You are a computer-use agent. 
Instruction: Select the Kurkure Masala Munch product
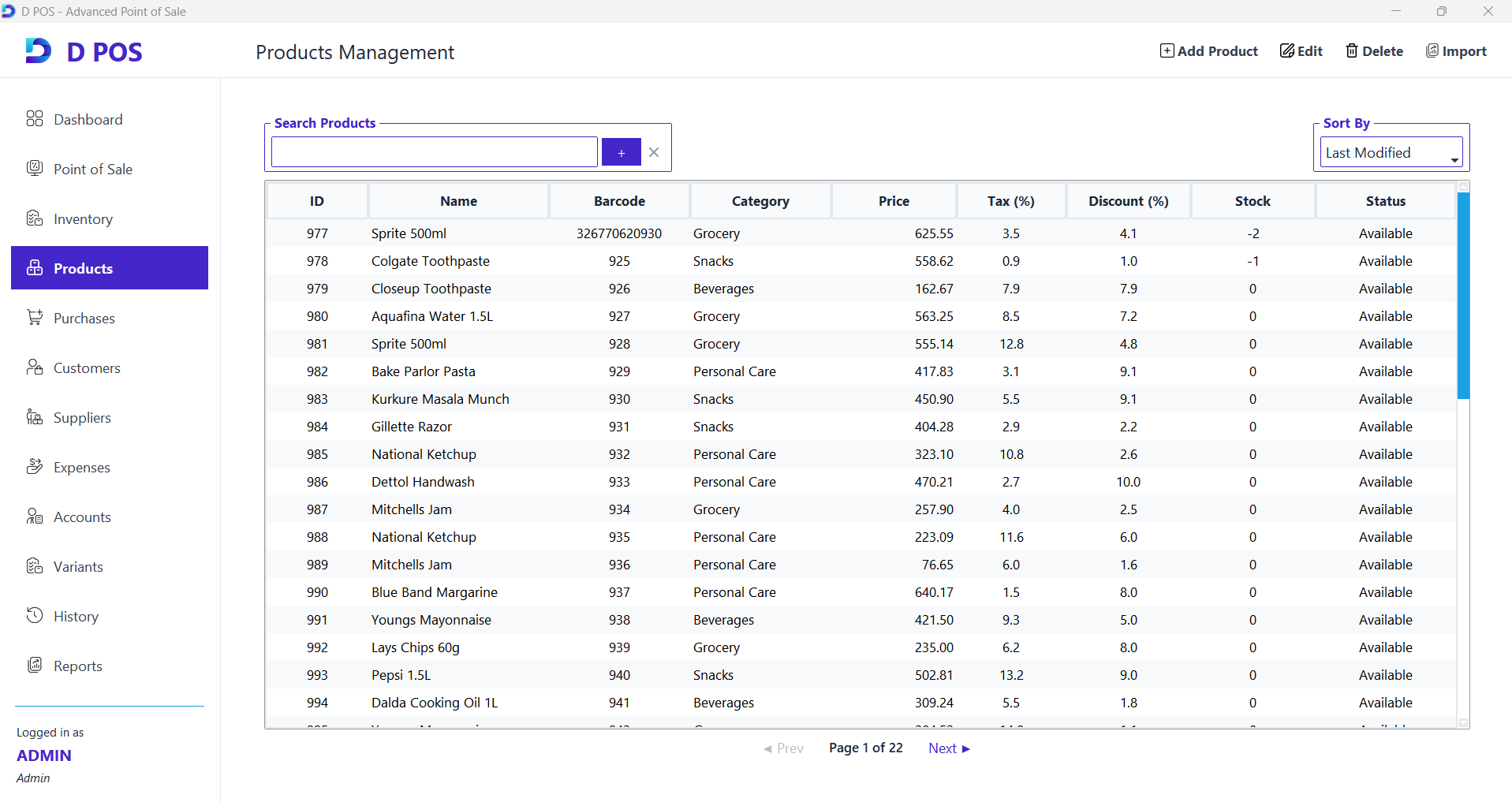[861, 399]
